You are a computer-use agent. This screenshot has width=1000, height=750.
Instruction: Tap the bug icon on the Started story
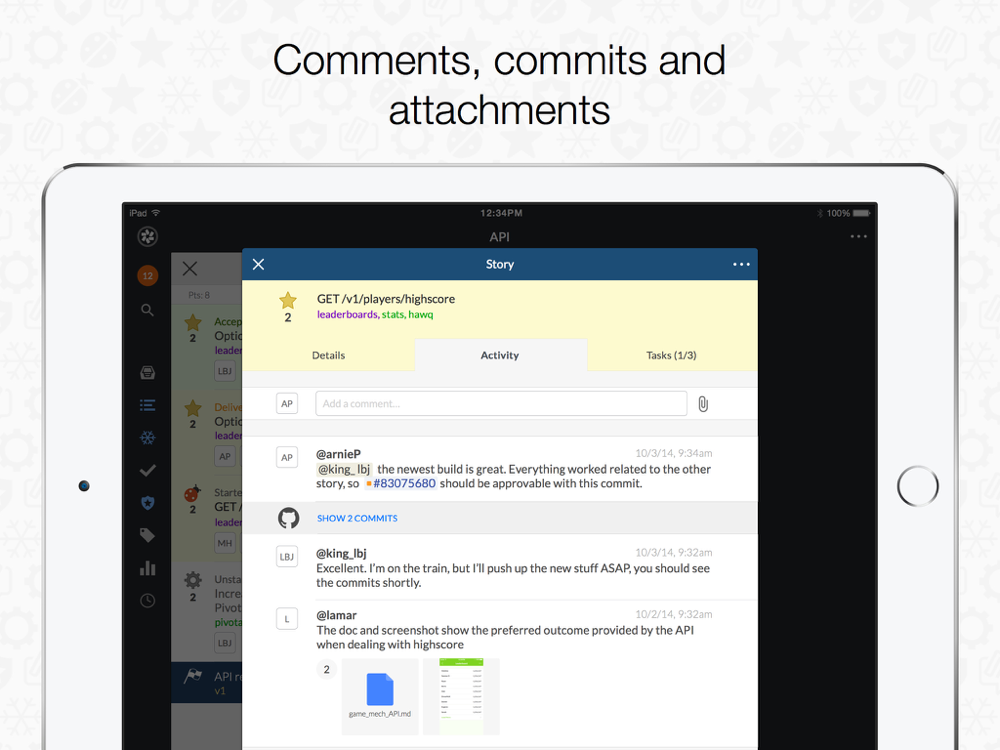pos(193,493)
